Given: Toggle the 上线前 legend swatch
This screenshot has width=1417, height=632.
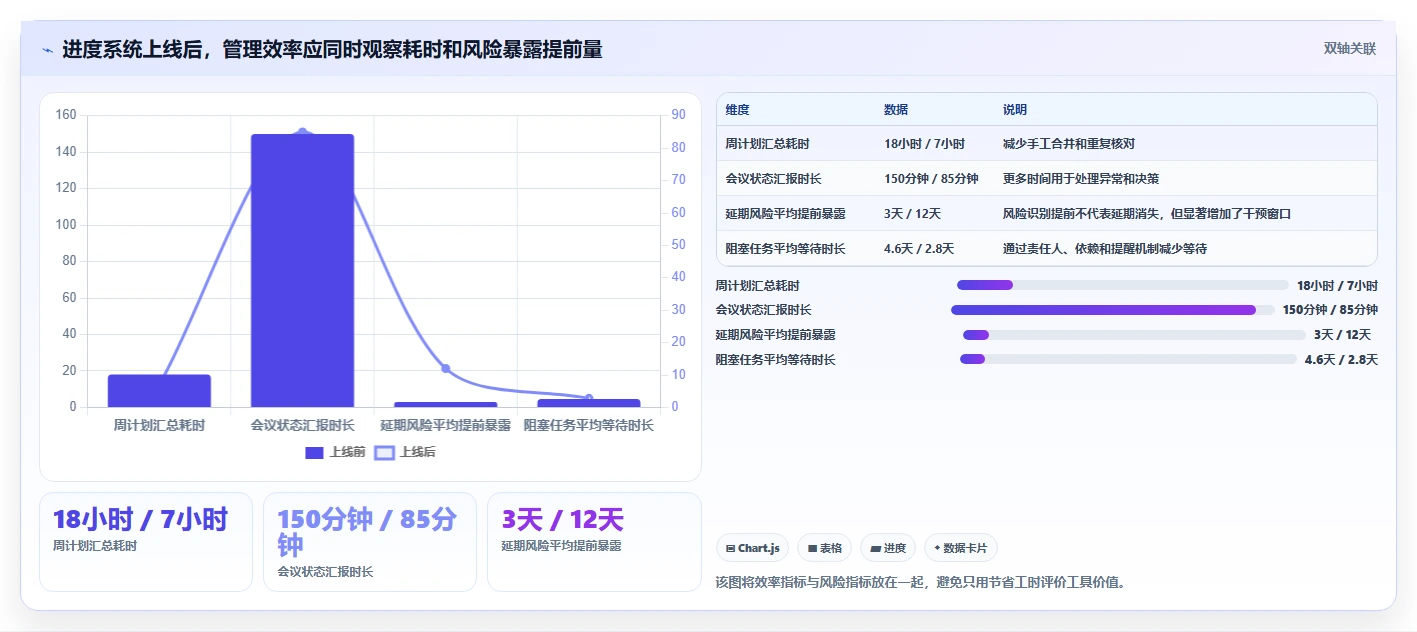Looking at the screenshot, I should [314, 452].
